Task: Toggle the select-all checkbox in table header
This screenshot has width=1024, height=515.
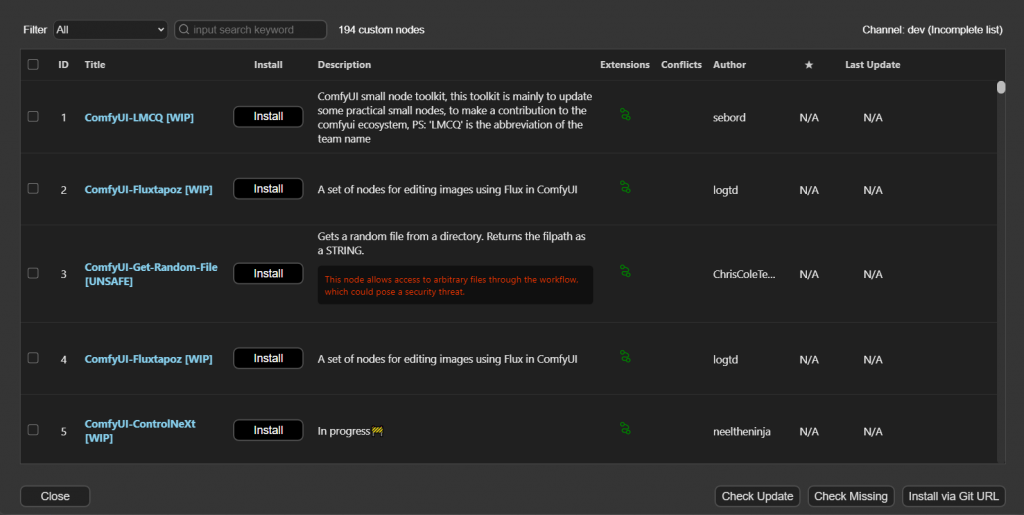Action: [33, 65]
